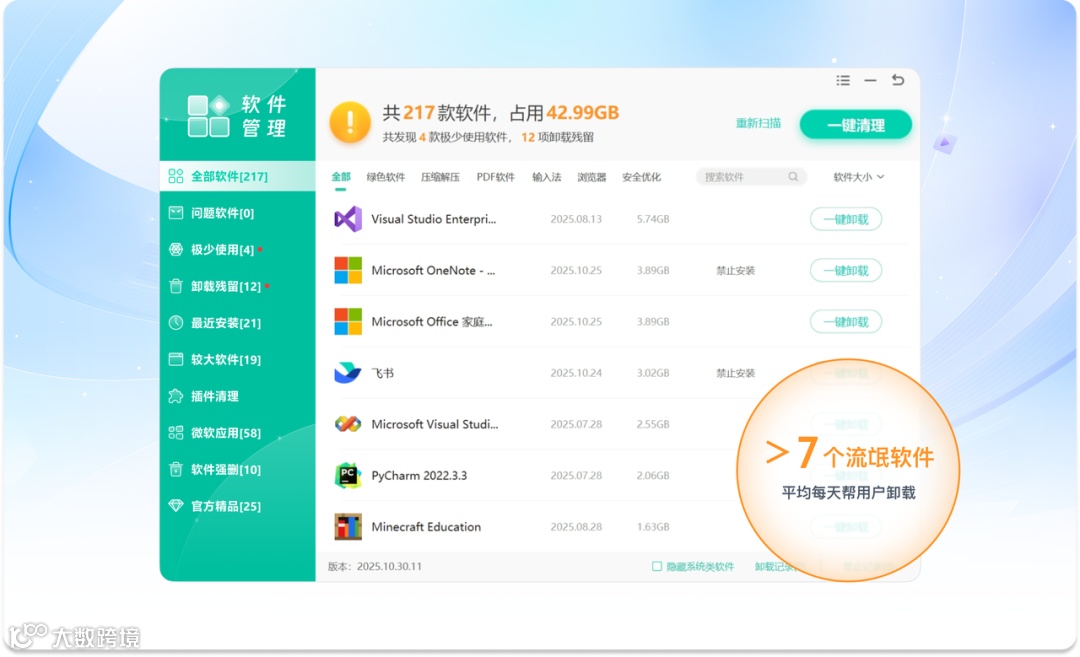Click the diamond icon beside 官方精品
The height and width of the screenshot is (657, 1080).
click(176, 505)
